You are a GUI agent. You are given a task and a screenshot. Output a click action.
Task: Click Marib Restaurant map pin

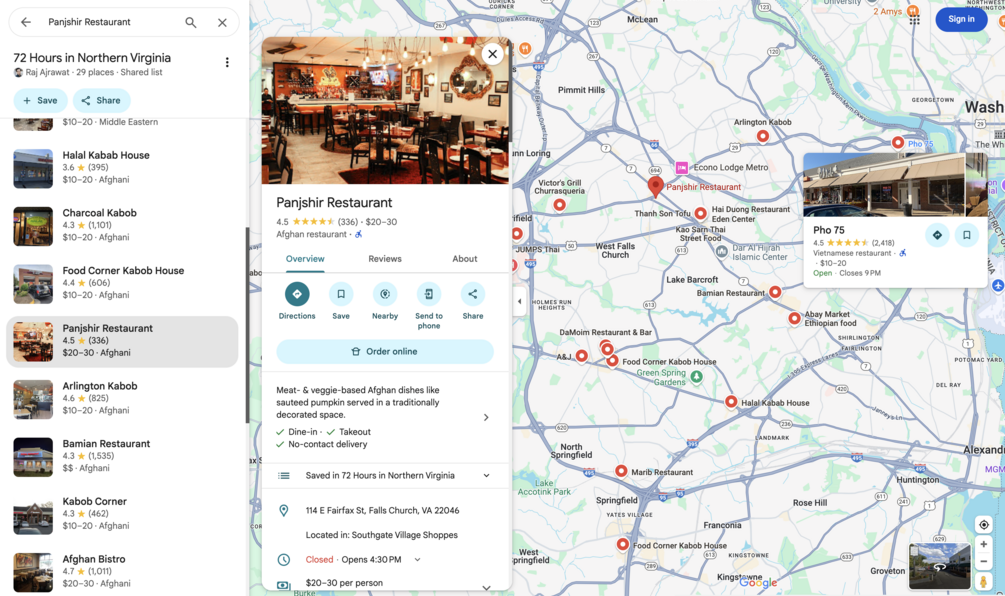click(620, 471)
